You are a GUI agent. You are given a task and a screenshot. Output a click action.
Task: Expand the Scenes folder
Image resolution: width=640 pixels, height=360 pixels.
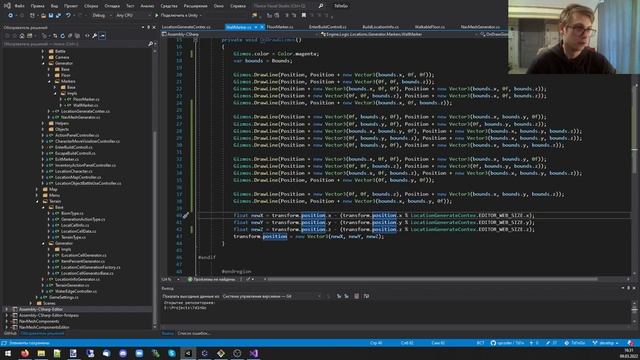31,303
